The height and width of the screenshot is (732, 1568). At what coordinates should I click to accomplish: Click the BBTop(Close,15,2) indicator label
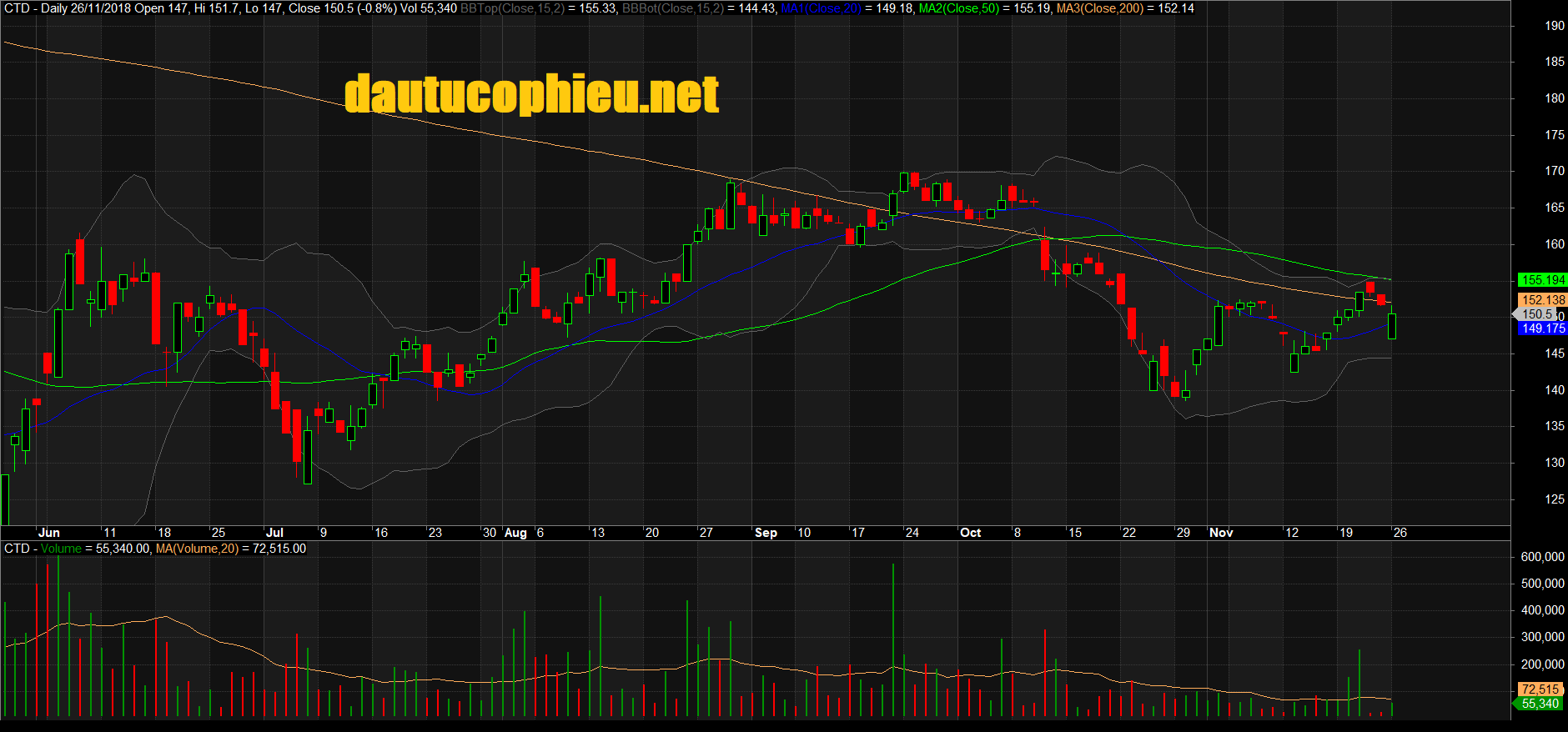512,8
